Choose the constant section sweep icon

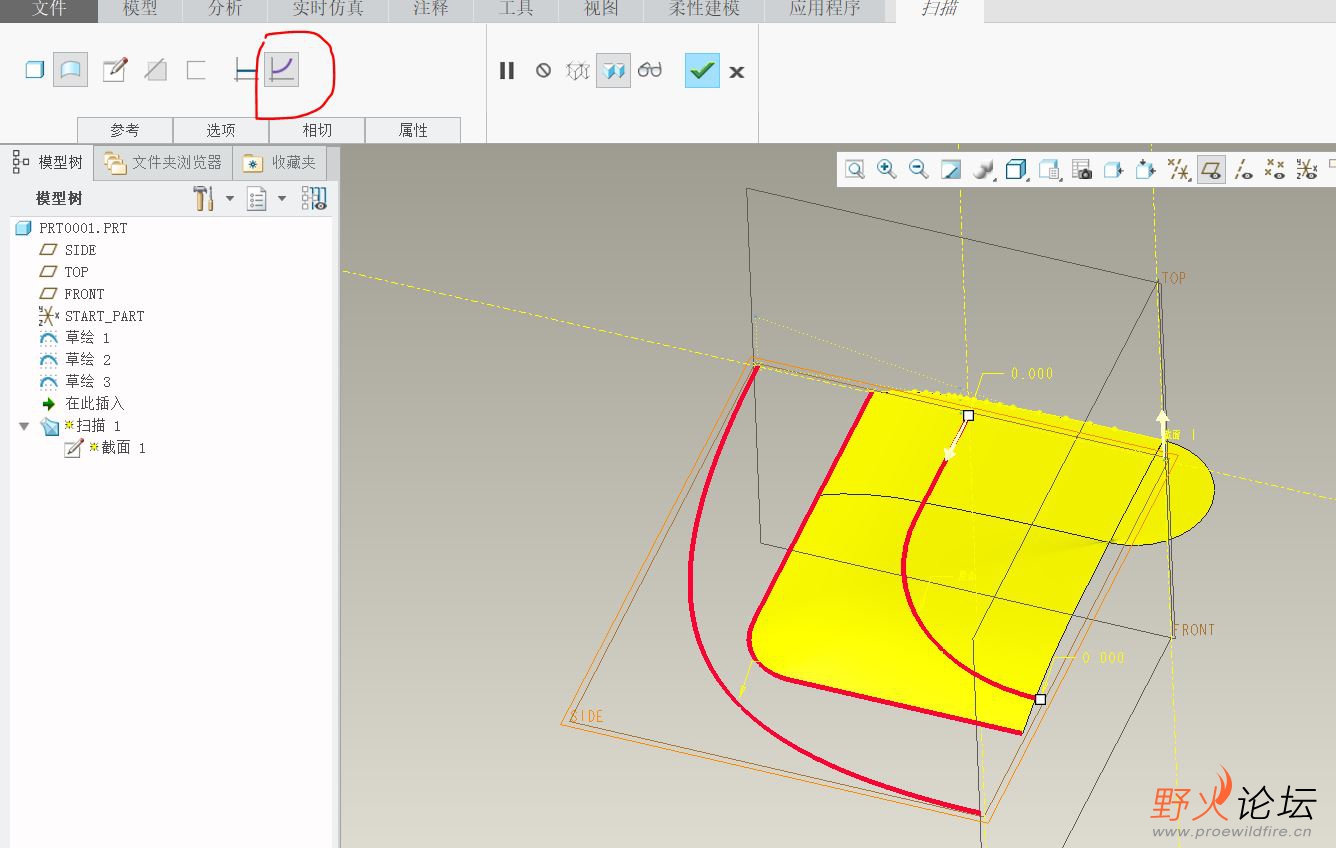(245, 70)
